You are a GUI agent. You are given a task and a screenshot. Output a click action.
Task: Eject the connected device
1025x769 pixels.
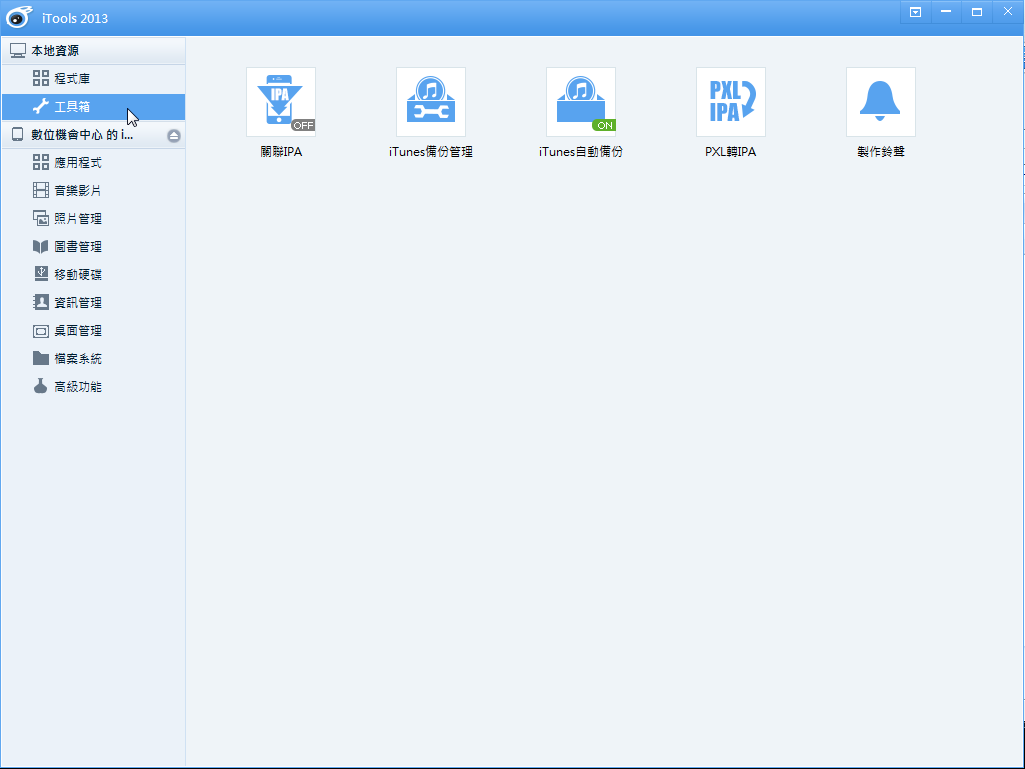tap(174, 135)
